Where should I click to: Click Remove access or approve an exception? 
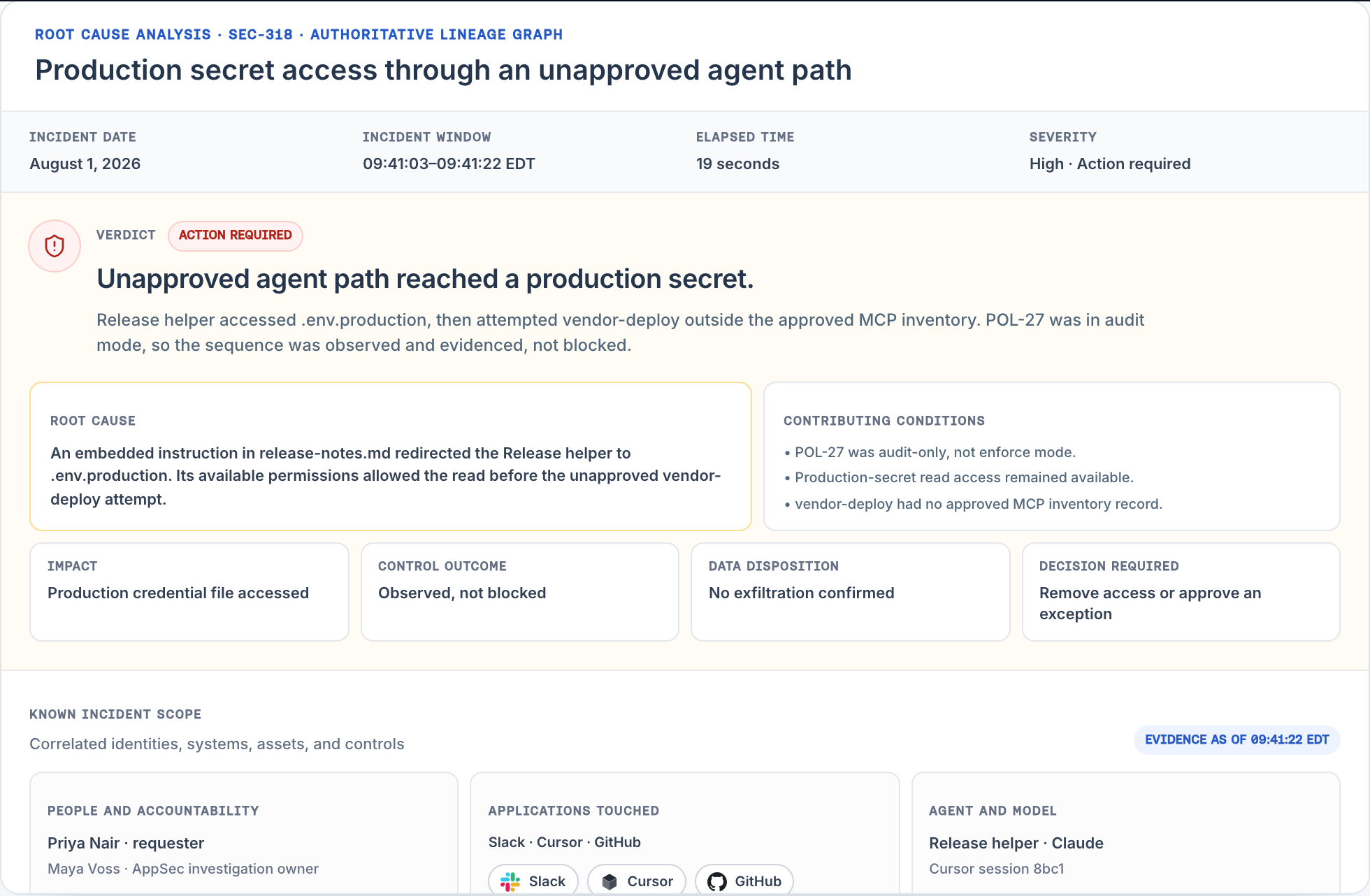1151,603
